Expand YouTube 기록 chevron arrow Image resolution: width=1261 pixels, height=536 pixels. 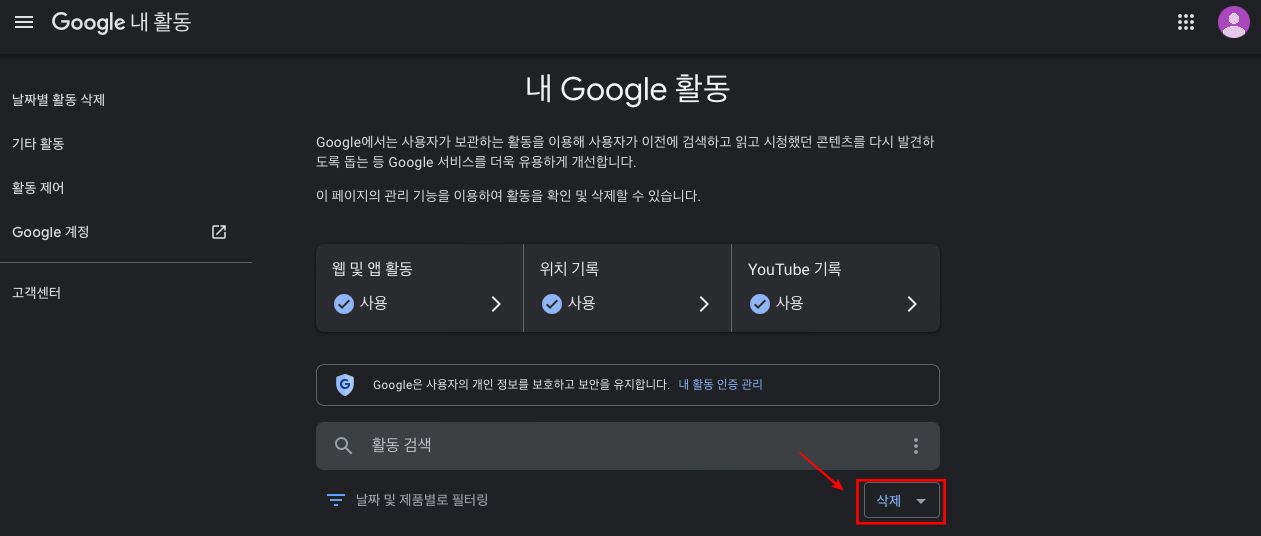coord(912,304)
